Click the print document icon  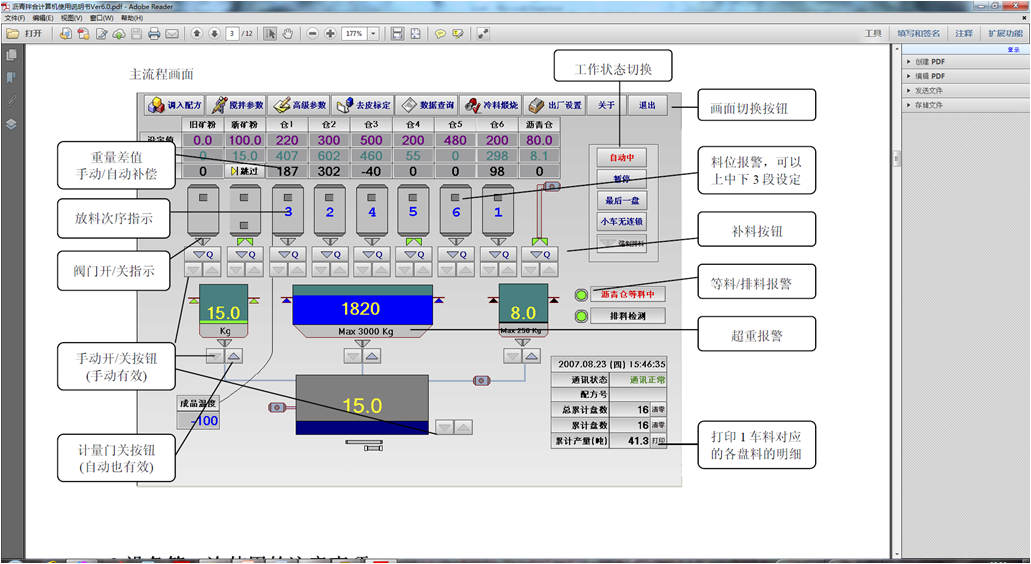click(154, 33)
